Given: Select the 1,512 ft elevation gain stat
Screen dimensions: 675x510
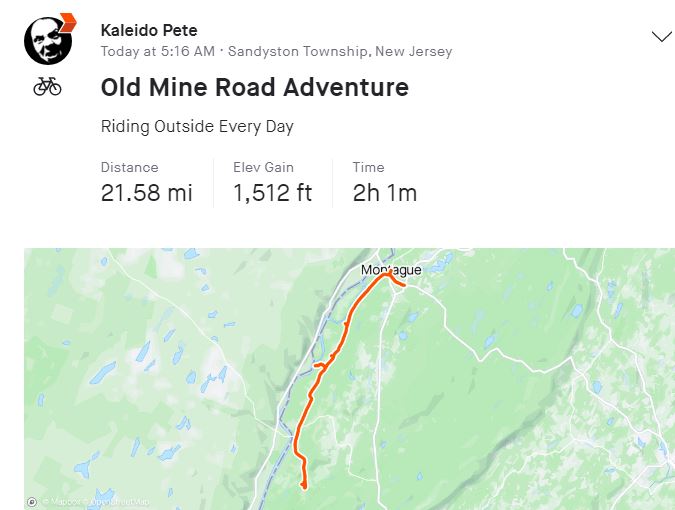Looking at the screenshot, I should (273, 192).
